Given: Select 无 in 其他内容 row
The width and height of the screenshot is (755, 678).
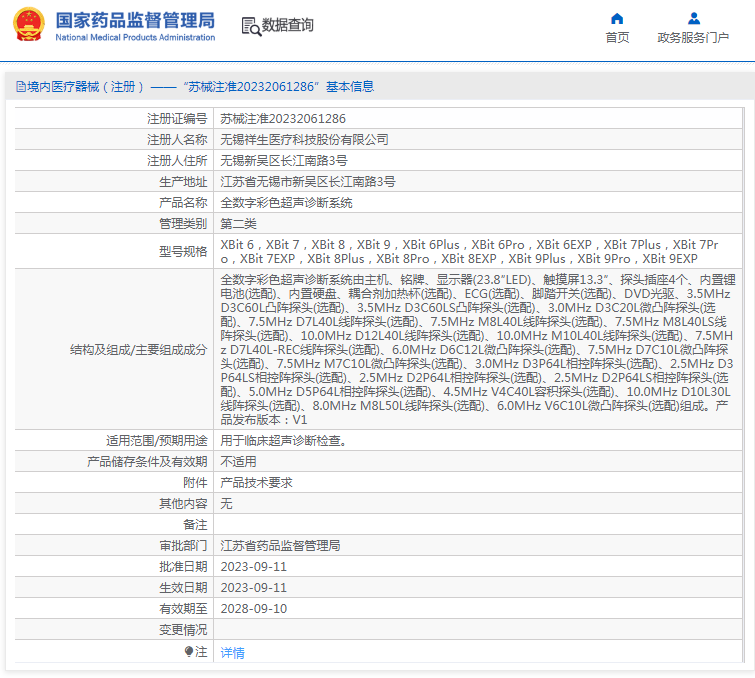Looking at the screenshot, I should [226, 504].
